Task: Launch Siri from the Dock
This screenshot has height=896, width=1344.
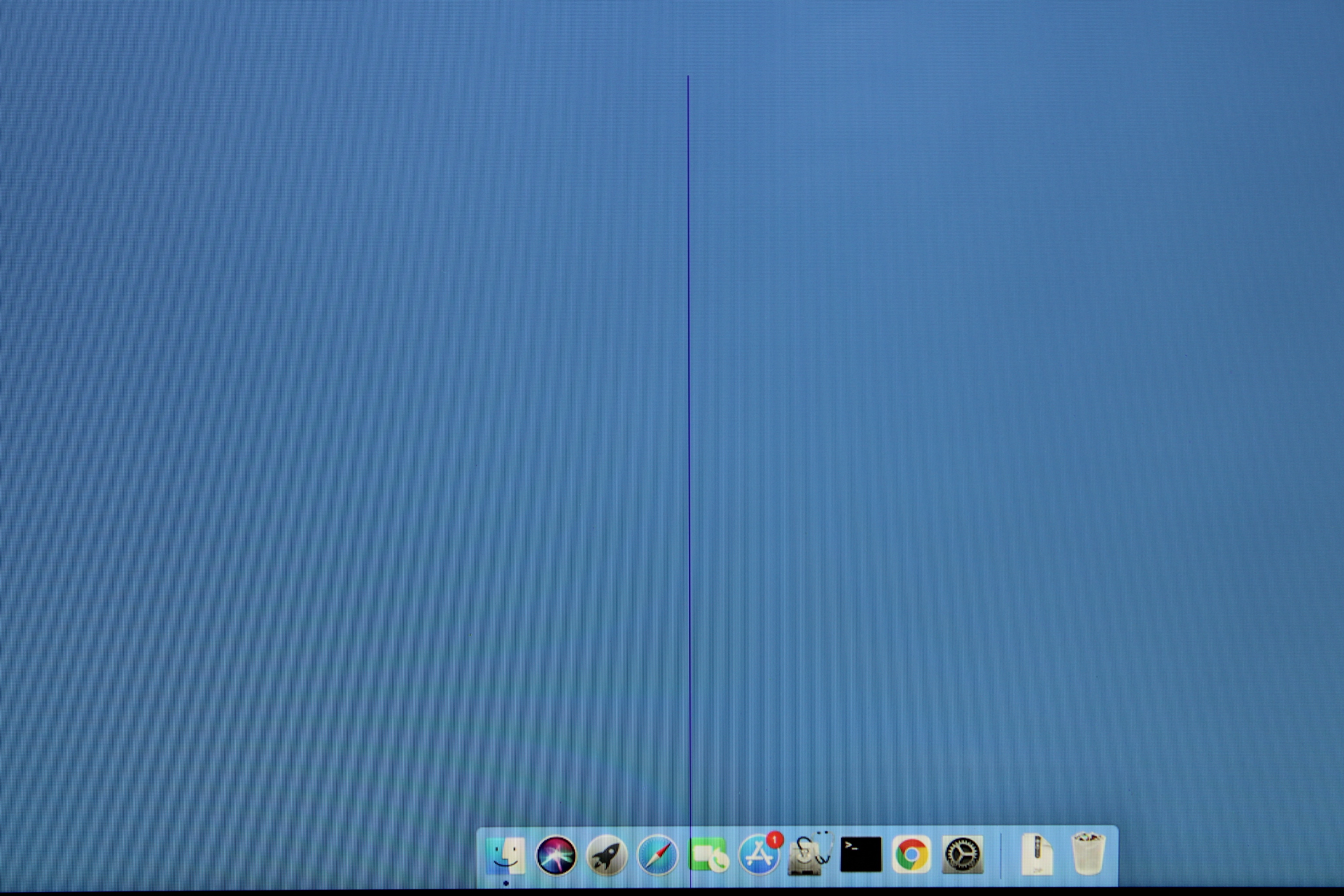Action: click(556, 855)
